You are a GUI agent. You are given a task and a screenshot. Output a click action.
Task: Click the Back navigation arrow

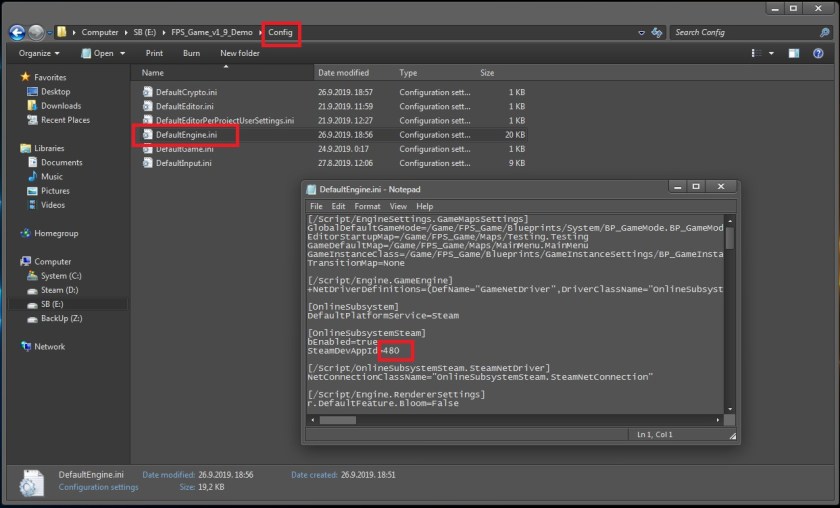click(16, 32)
